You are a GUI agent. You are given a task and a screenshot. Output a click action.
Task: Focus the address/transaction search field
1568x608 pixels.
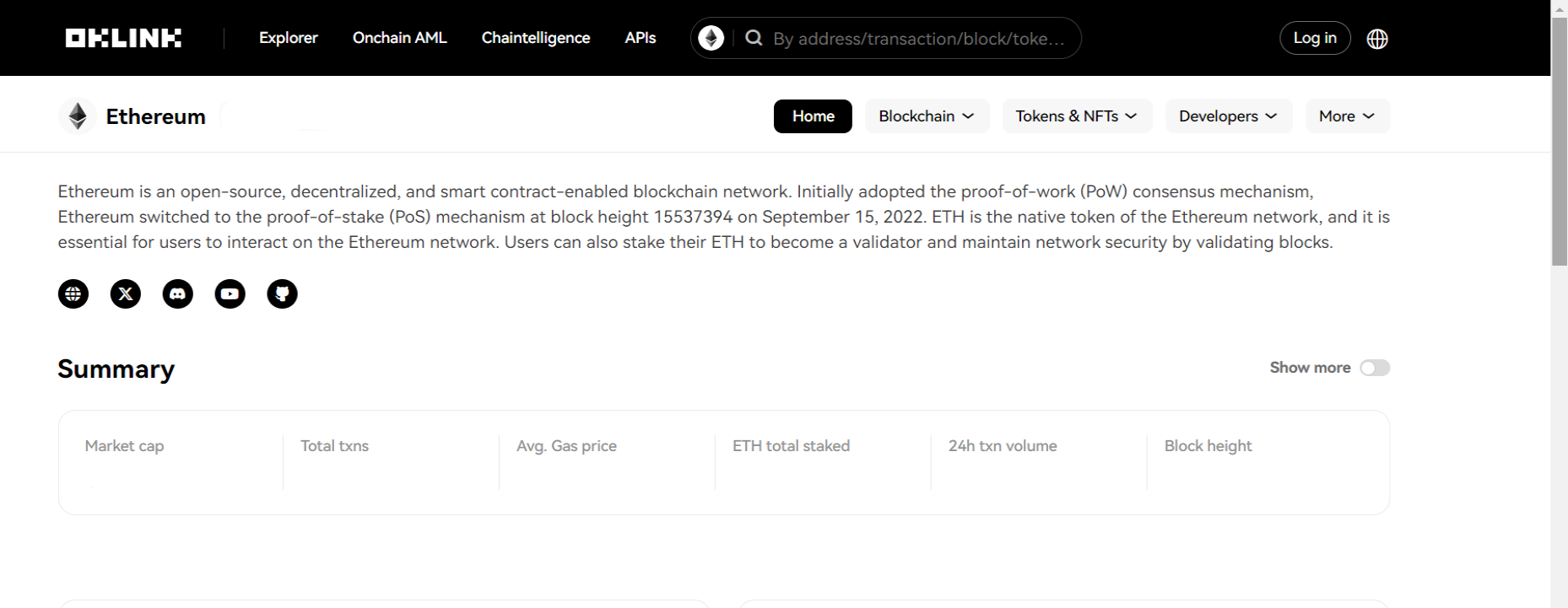coord(919,39)
